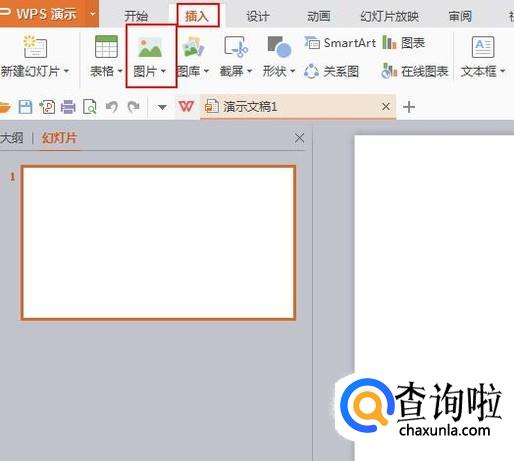Expand the quick access toolbar dropdown arrow

click(162, 107)
